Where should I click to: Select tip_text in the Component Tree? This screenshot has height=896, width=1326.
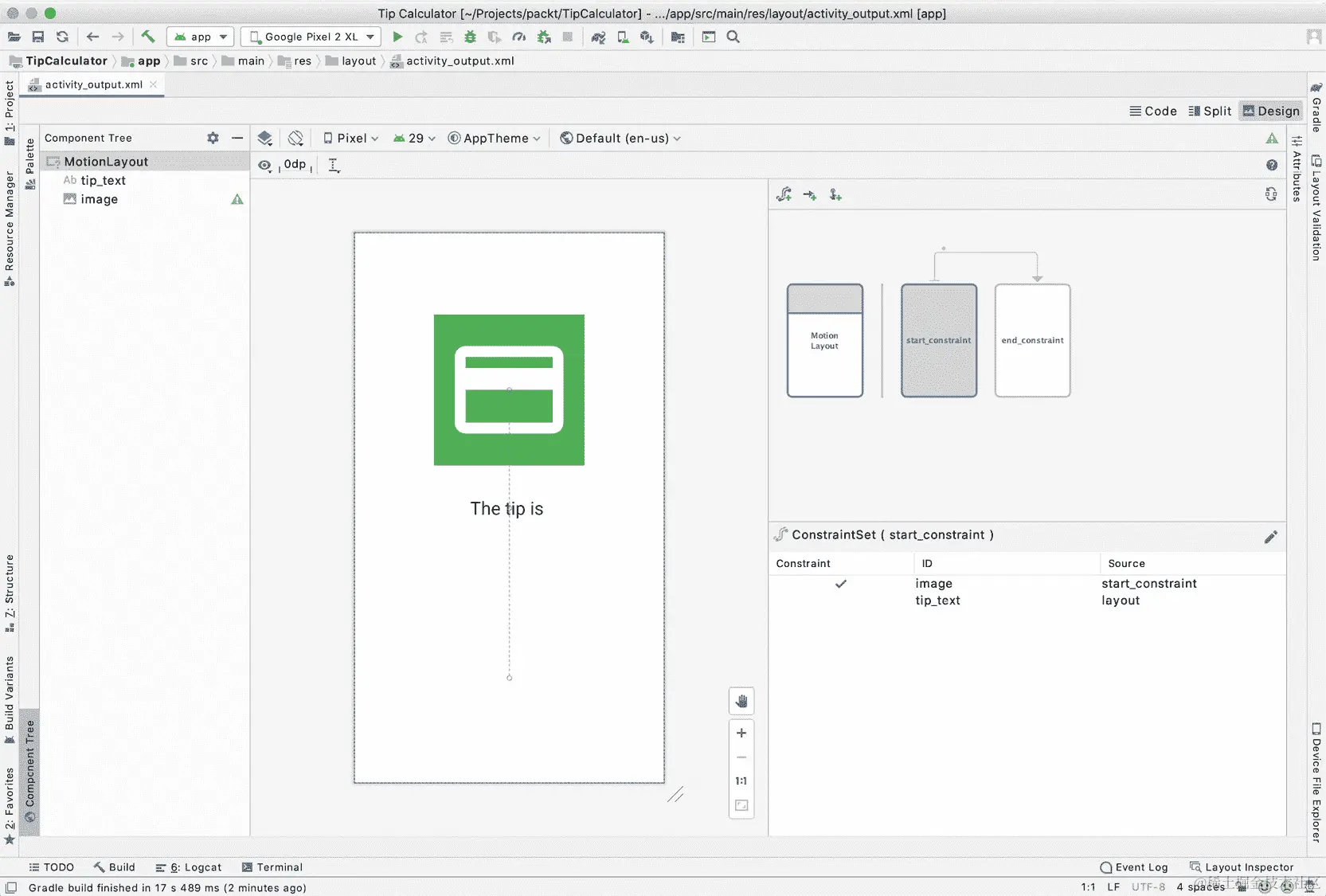coord(102,181)
